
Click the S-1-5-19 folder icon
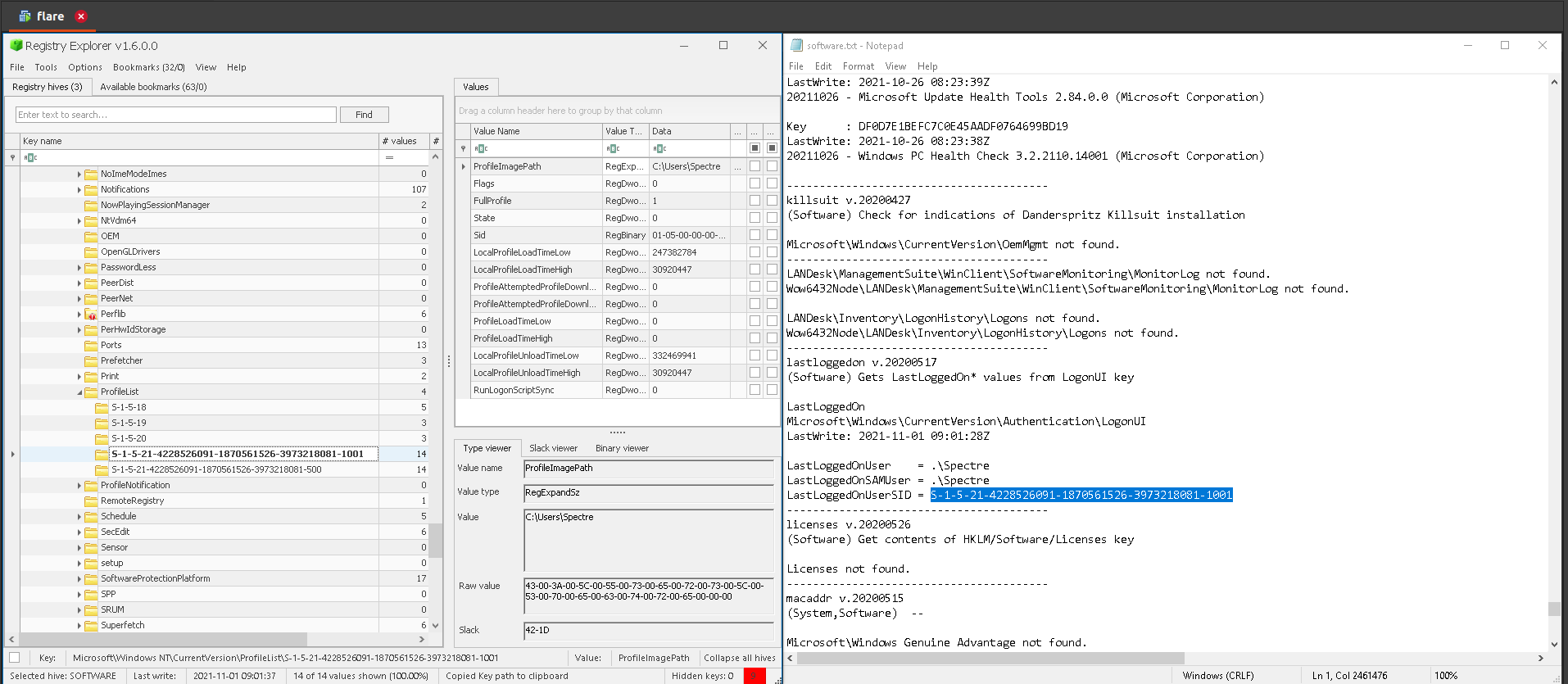pyautogui.click(x=102, y=424)
